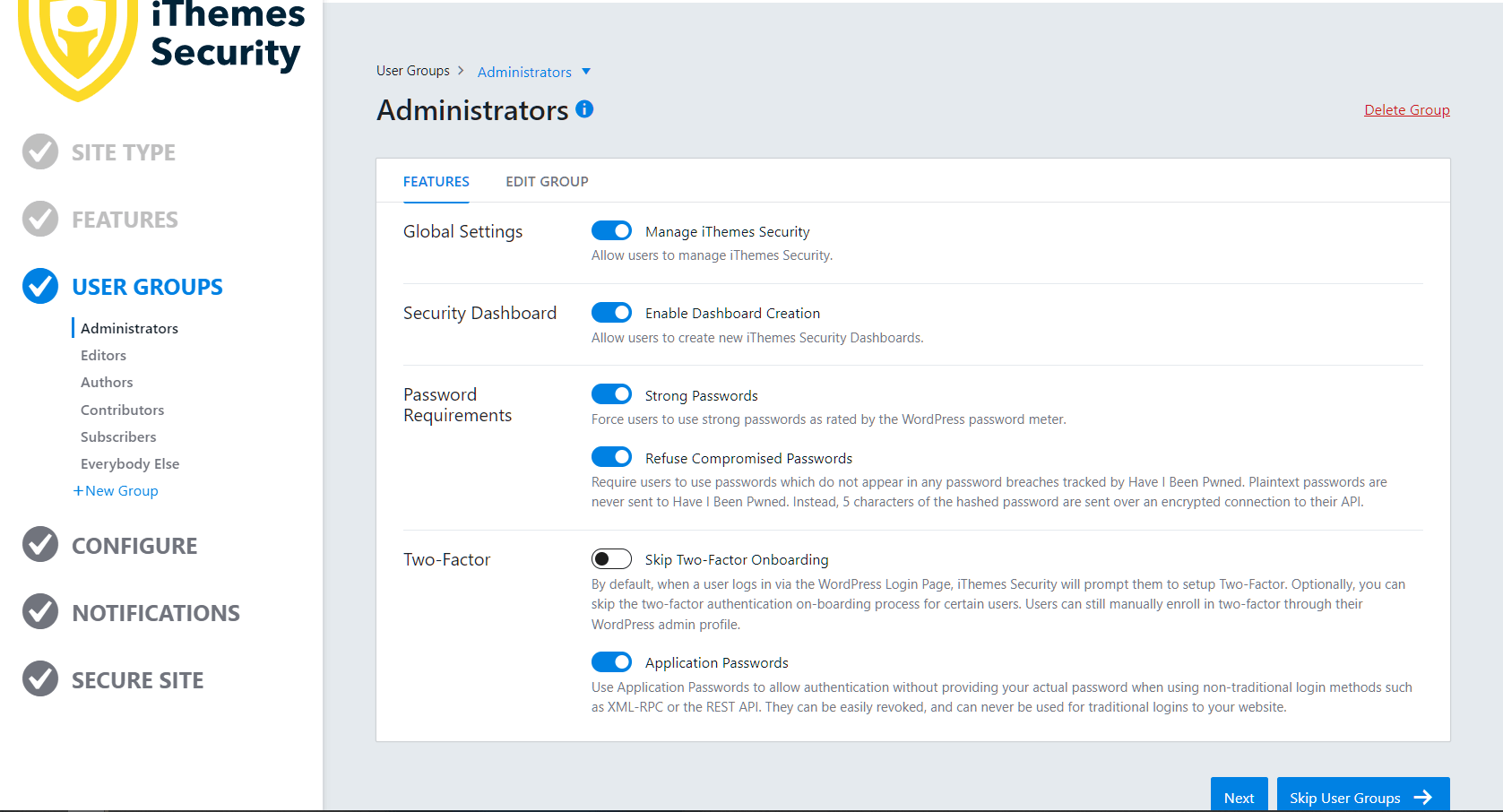
Task: Go to the Configure step
Action: pyautogui.click(x=134, y=546)
